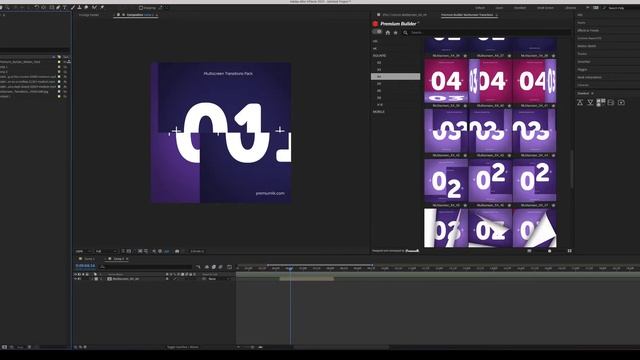640x360 pixels.
Task: Open the Graph Editor icon
Action: tap(229, 267)
